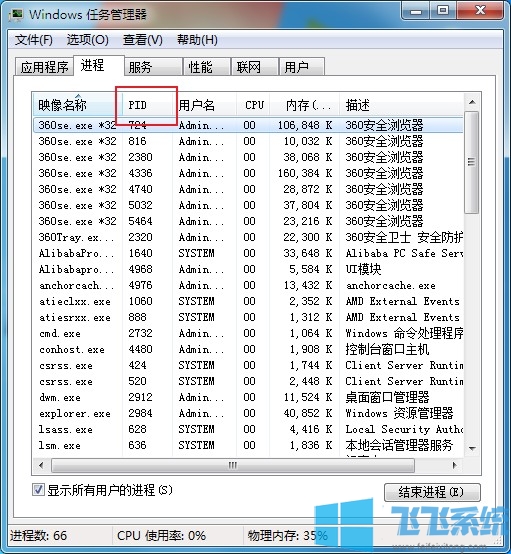Switch to the 服务 tab
Screen dimensions: 511x554
click(x=153, y=67)
